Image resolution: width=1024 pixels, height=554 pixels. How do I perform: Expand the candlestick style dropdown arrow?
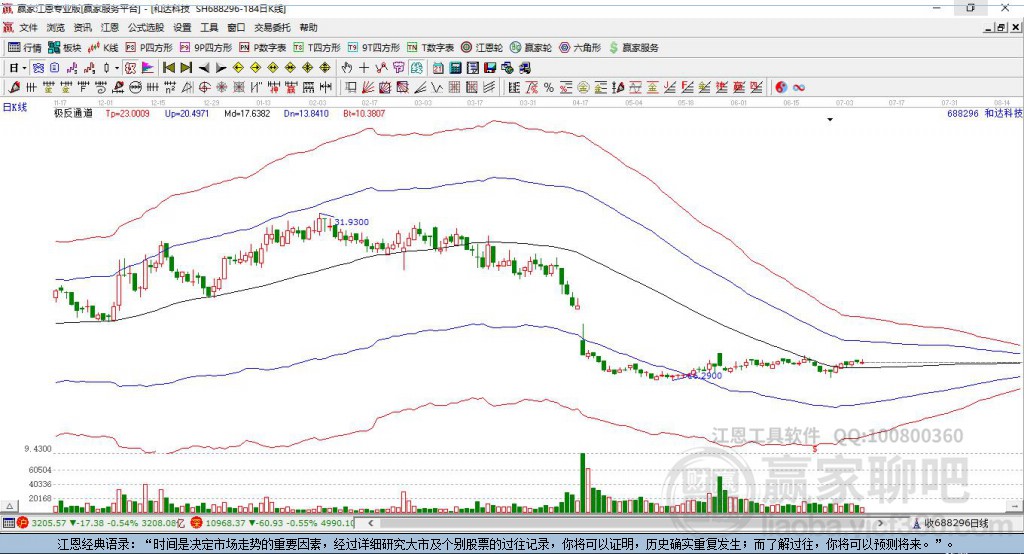coord(117,68)
